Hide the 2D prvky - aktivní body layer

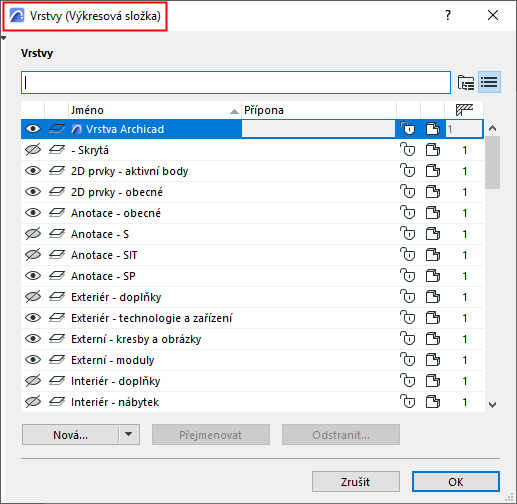[33, 171]
